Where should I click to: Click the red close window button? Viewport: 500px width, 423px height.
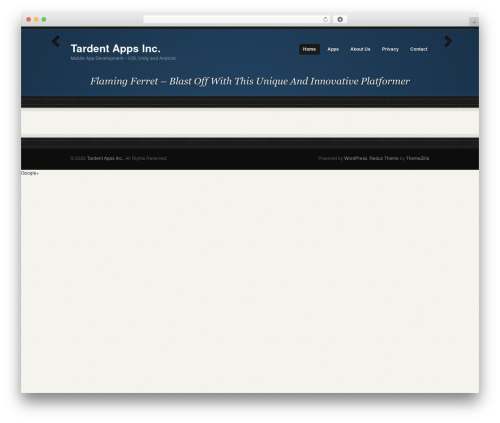29,19
